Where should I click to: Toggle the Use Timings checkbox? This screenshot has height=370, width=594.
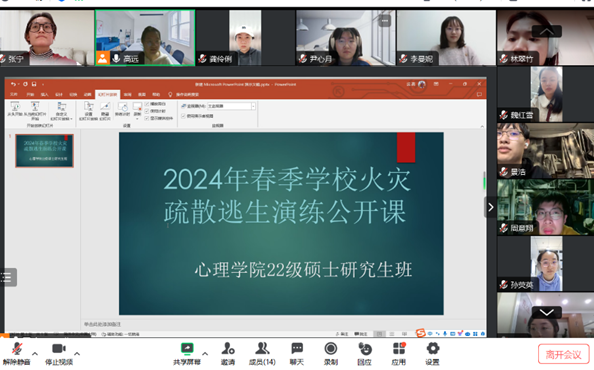(x=147, y=111)
